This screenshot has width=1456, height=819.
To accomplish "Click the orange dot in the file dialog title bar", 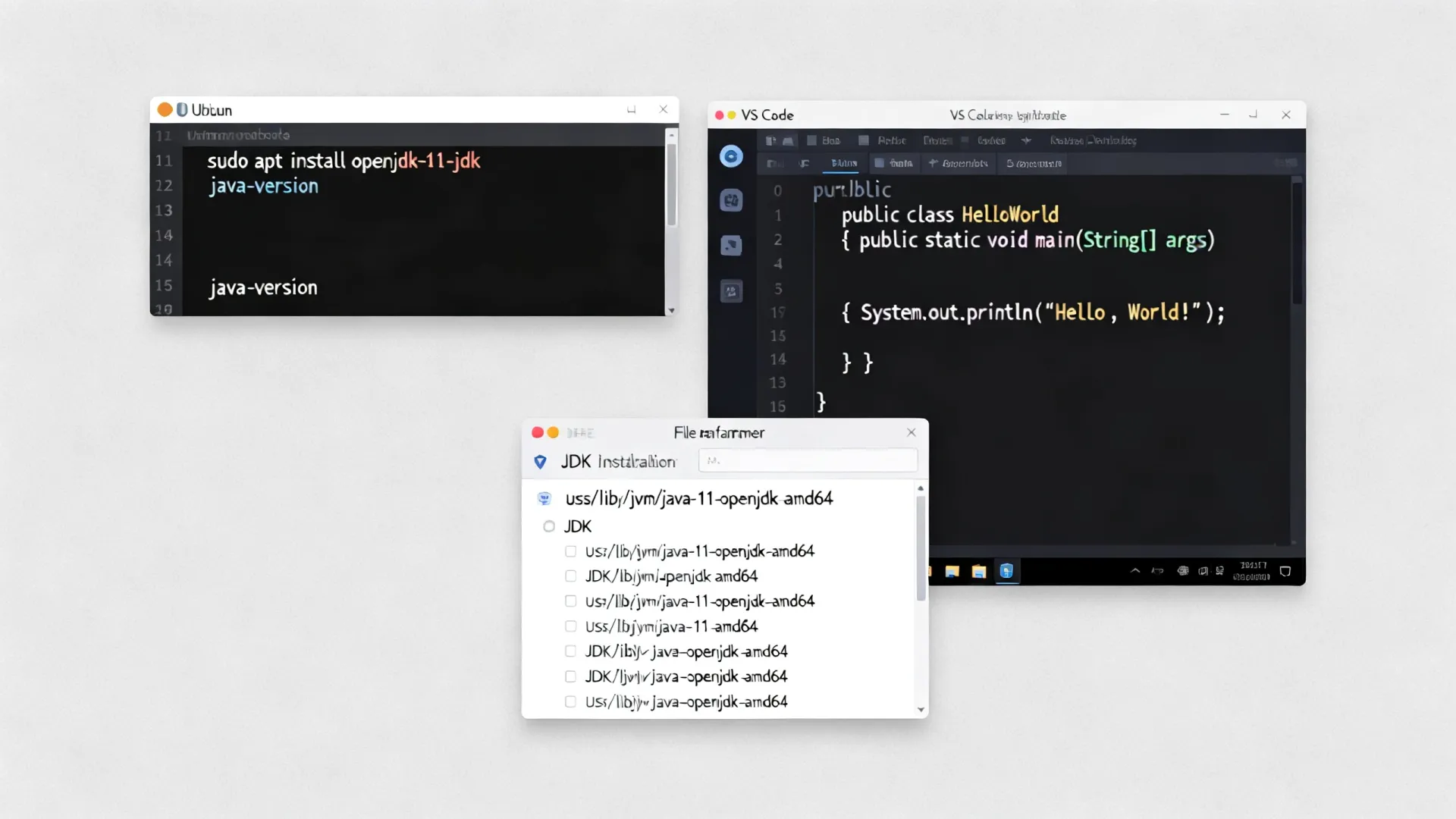I will [x=553, y=432].
